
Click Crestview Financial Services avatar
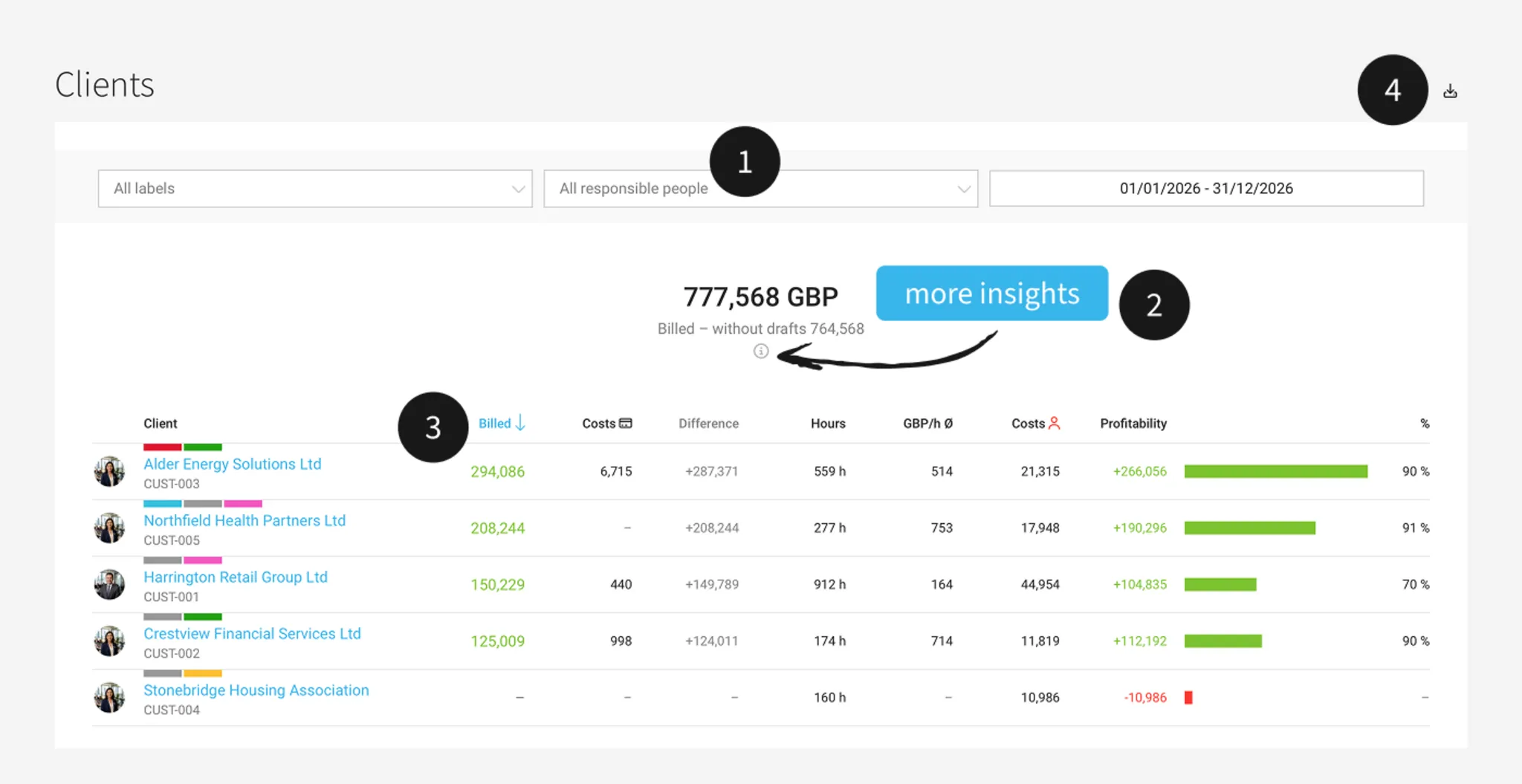point(109,641)
